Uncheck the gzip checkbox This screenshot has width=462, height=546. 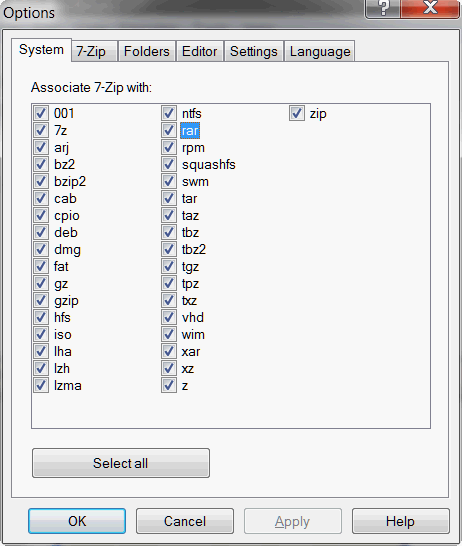tap(41, 301)
